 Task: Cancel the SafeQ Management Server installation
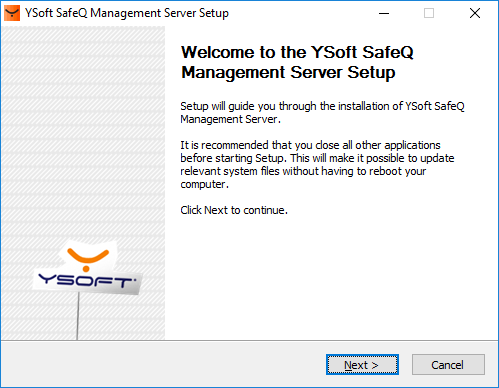tap(448, 365)
